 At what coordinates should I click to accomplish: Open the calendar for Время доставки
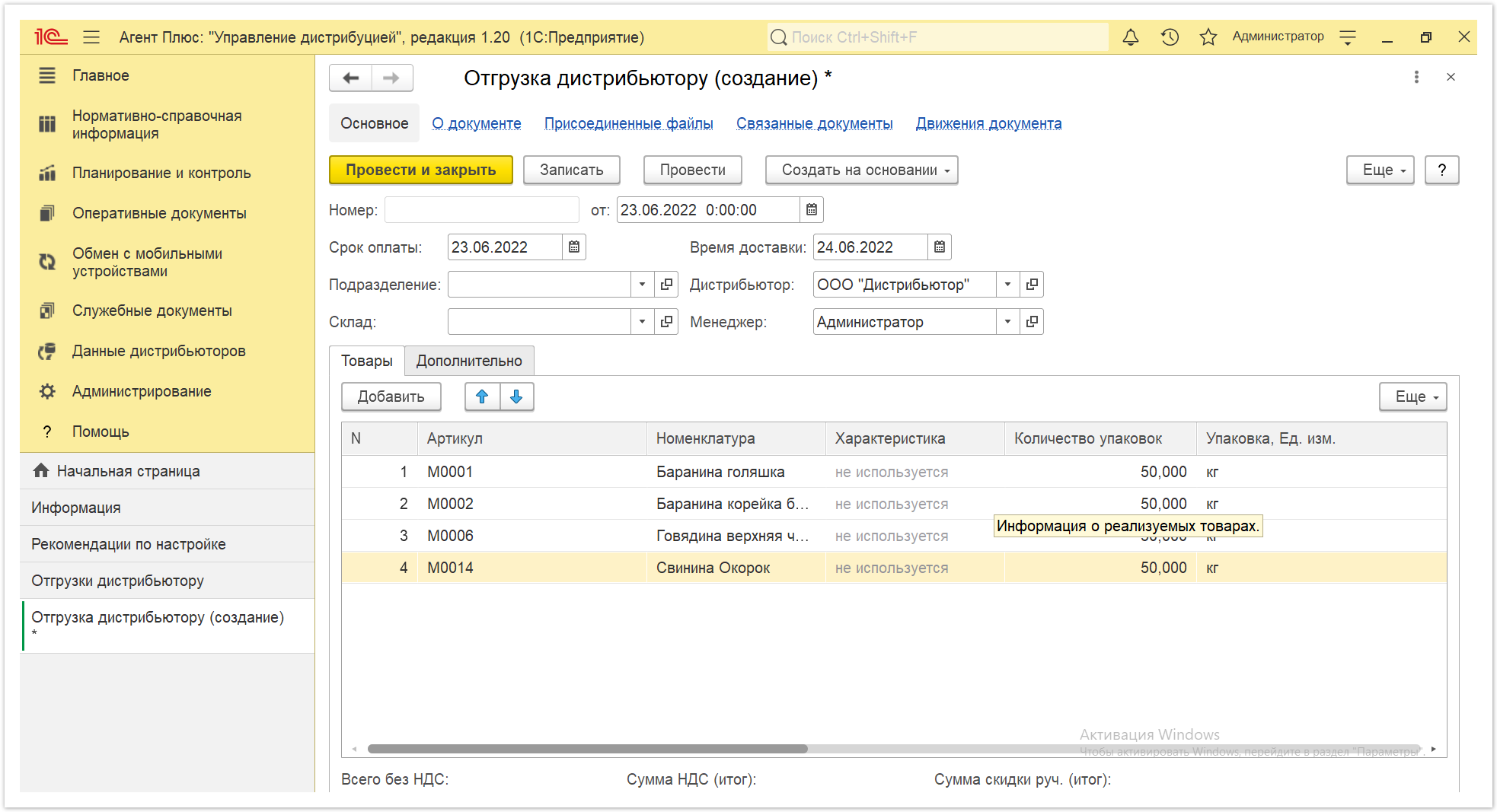point(940,247)
